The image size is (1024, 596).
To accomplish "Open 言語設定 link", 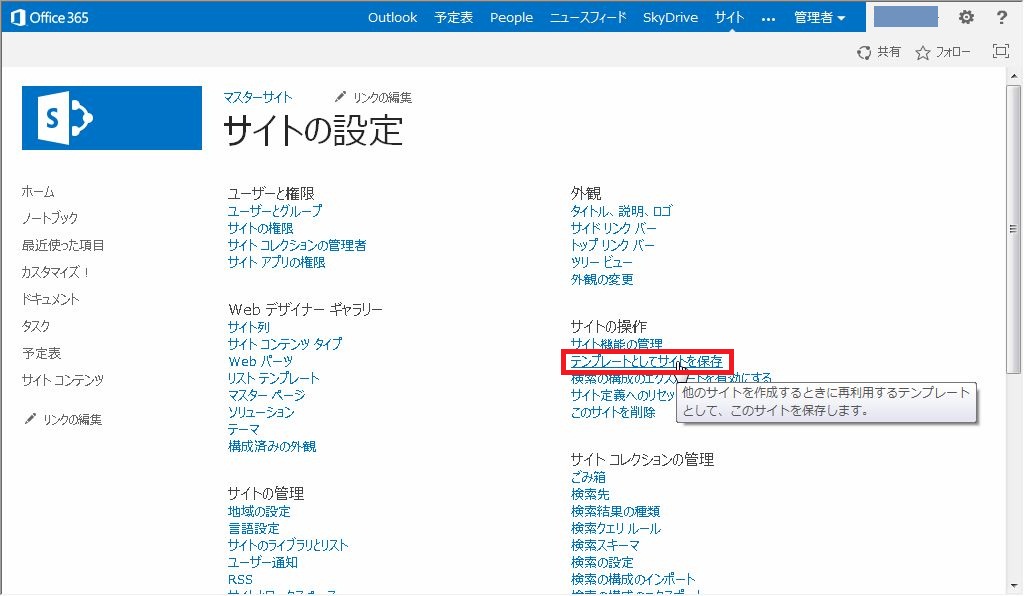I will [x=253, y=528].
